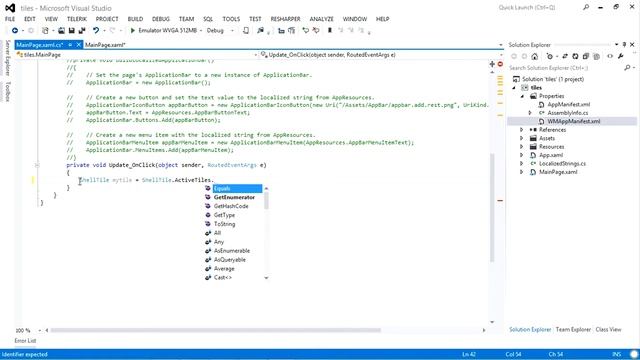Expand the Assets folder
This screenshot has height=360, width=640.
(522, 138)
